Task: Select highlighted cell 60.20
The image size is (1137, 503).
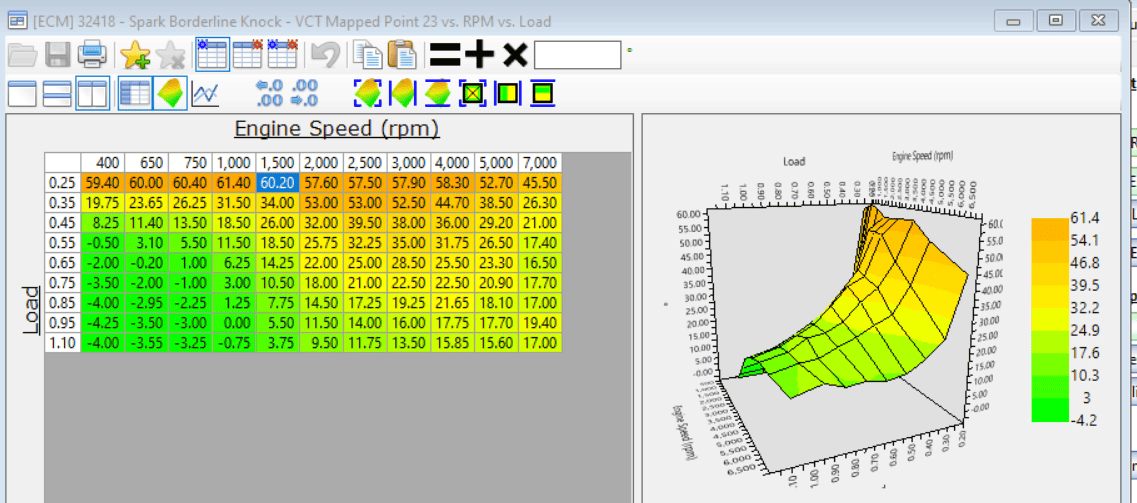Action: point(278,183)
